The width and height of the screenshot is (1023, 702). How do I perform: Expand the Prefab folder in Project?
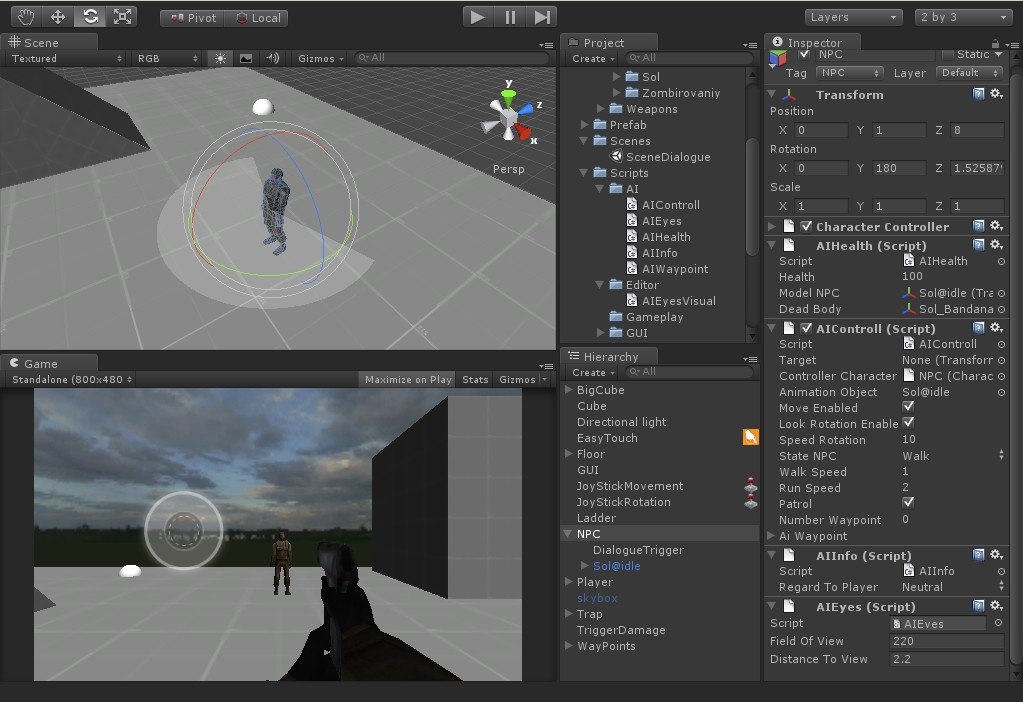click(x=585, y=125)
